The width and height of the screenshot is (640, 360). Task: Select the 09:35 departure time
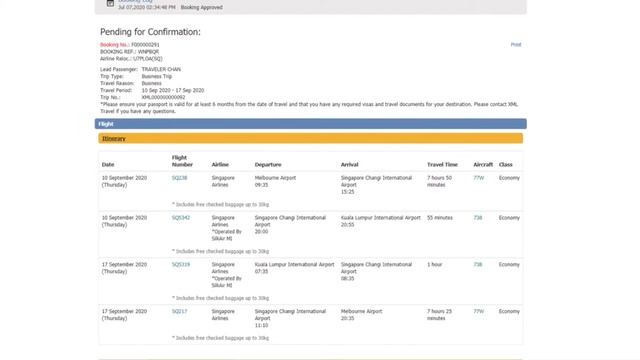click(x=261, y=185)
